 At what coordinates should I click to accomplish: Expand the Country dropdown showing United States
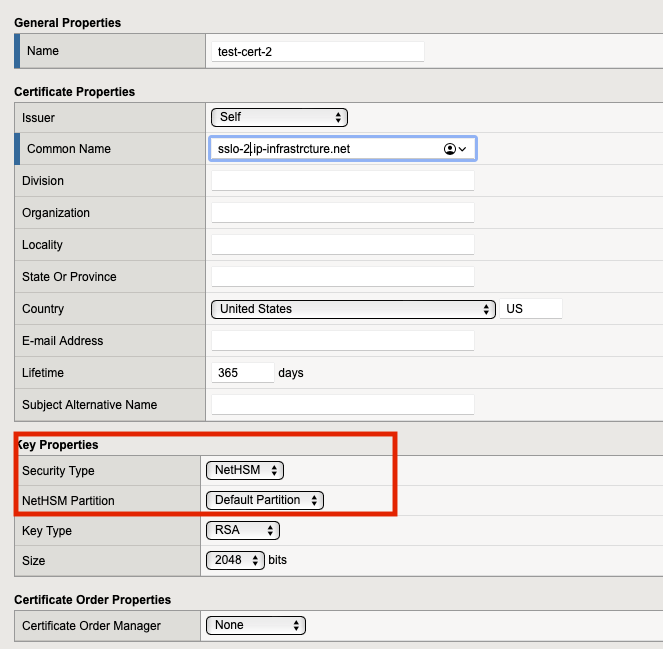(x=353, y=309)
